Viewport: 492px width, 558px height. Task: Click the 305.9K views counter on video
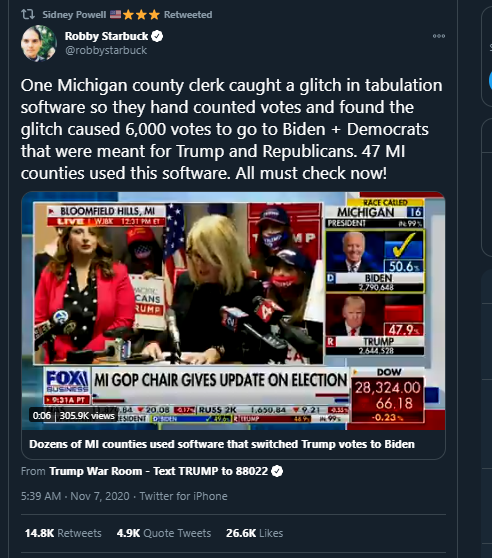click(x=87, y=415)
